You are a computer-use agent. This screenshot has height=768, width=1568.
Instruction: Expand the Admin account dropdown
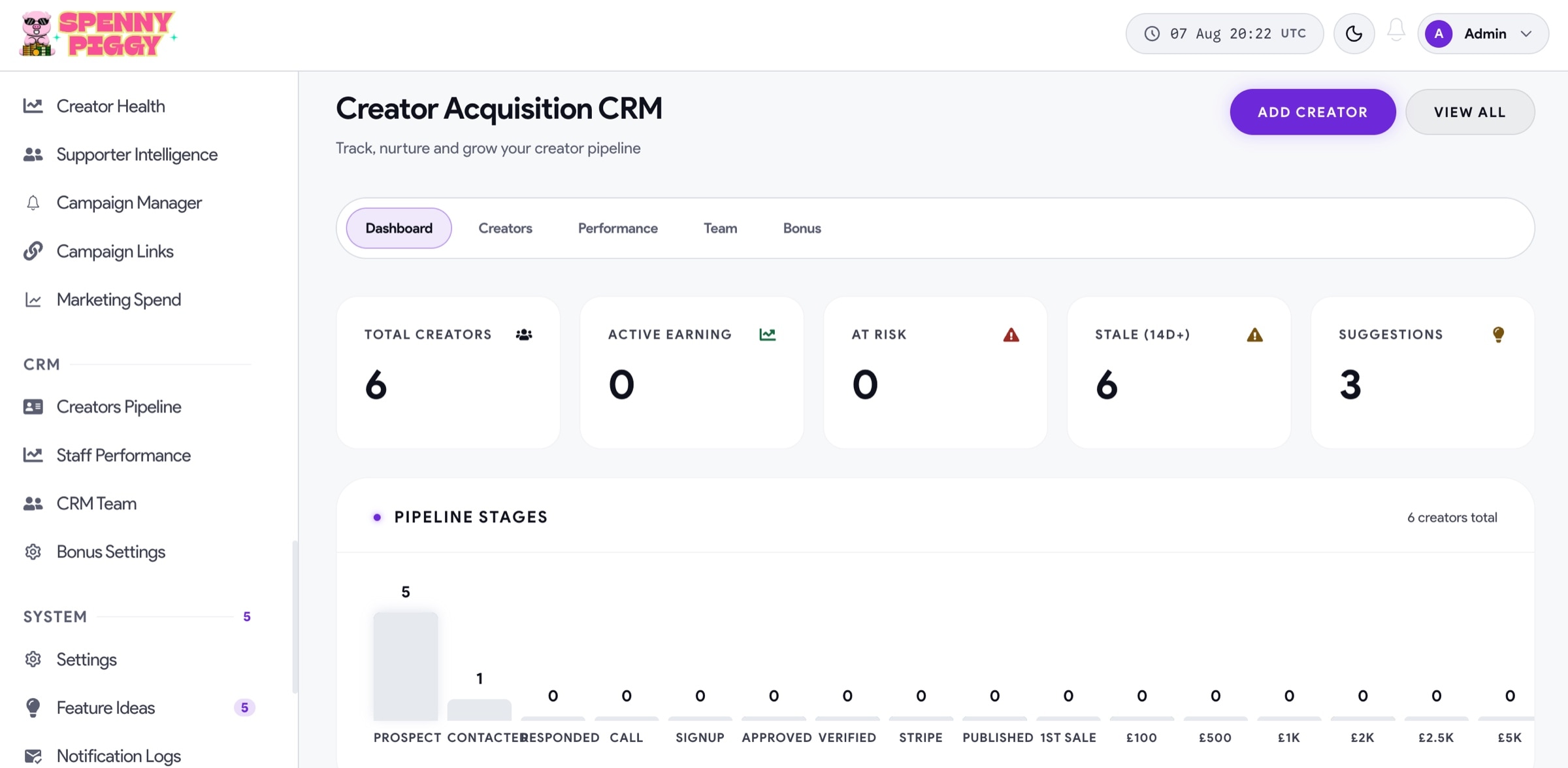1483,33
